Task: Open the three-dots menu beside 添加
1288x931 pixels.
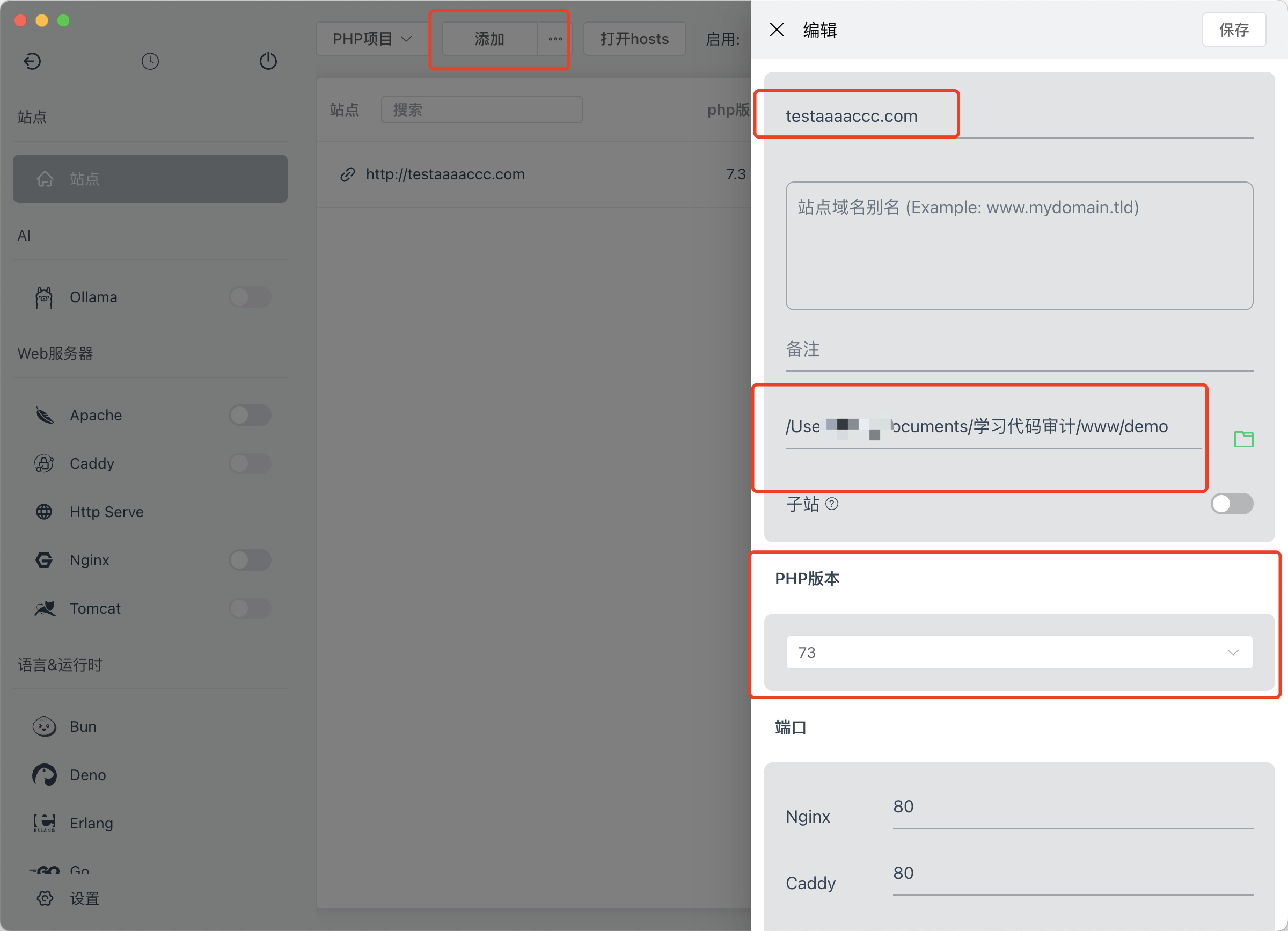Action: [x=555, y=39]
